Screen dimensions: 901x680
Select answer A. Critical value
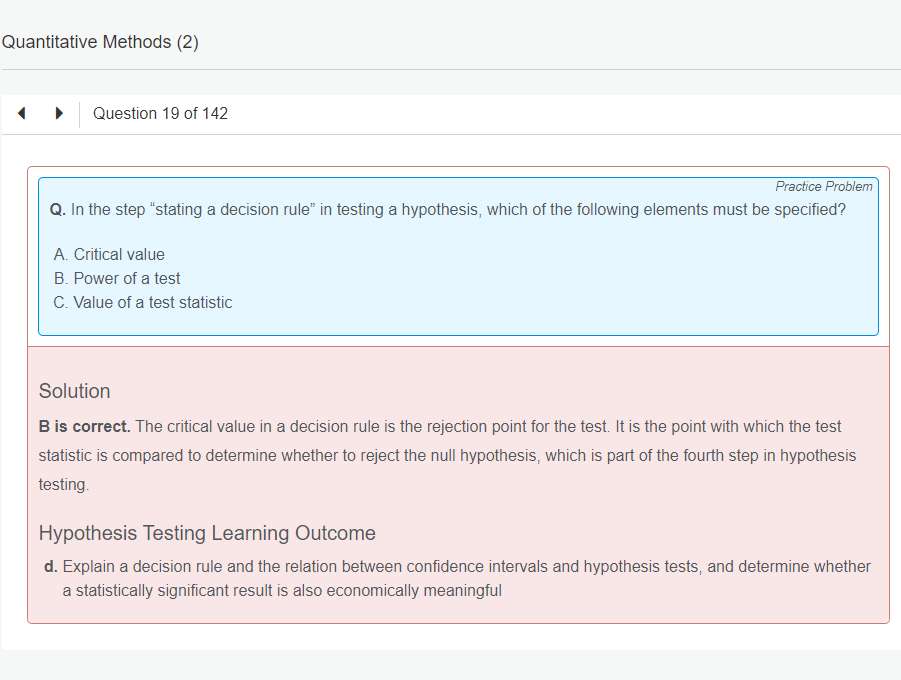click(109, 254)
